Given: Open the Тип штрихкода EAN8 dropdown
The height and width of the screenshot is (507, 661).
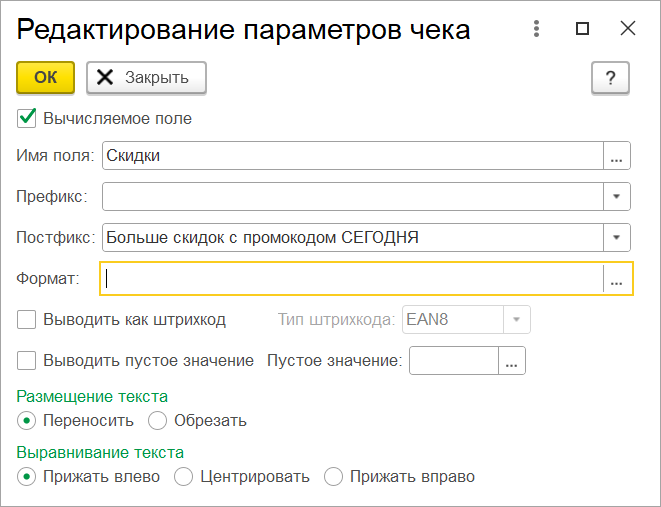Looking at the screenshot, I should pos(517,320).
